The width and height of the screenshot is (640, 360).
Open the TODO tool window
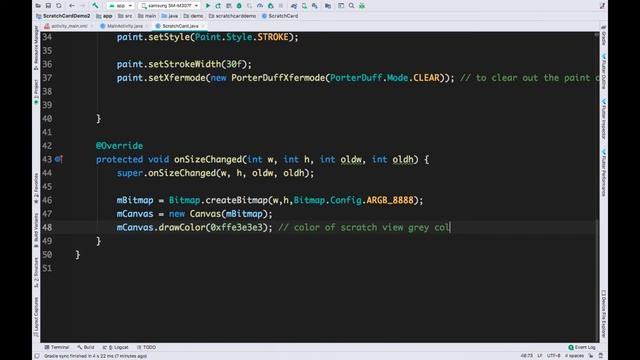coord(147,347)
